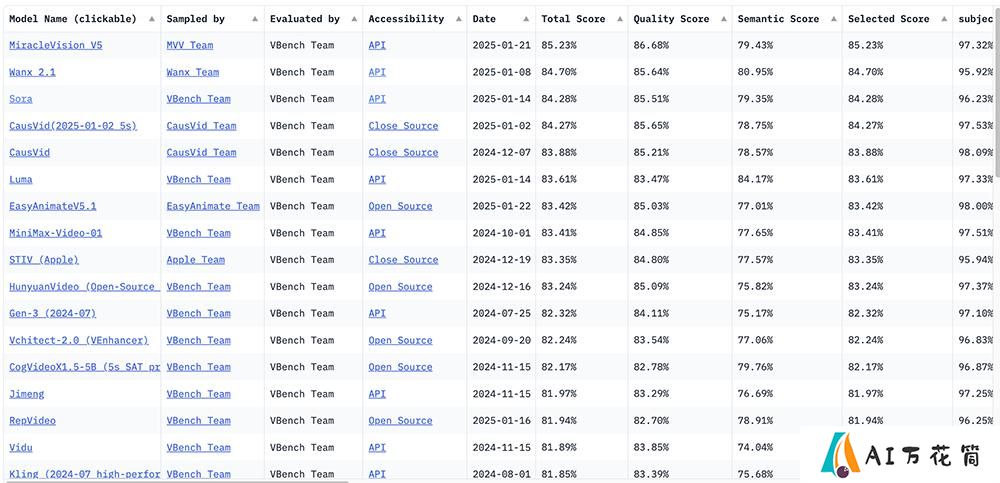Open the Sora model link
Image resolution: width=1000 pixels, height=483 pixels.
pyautogui.click(x=20, y=99)
